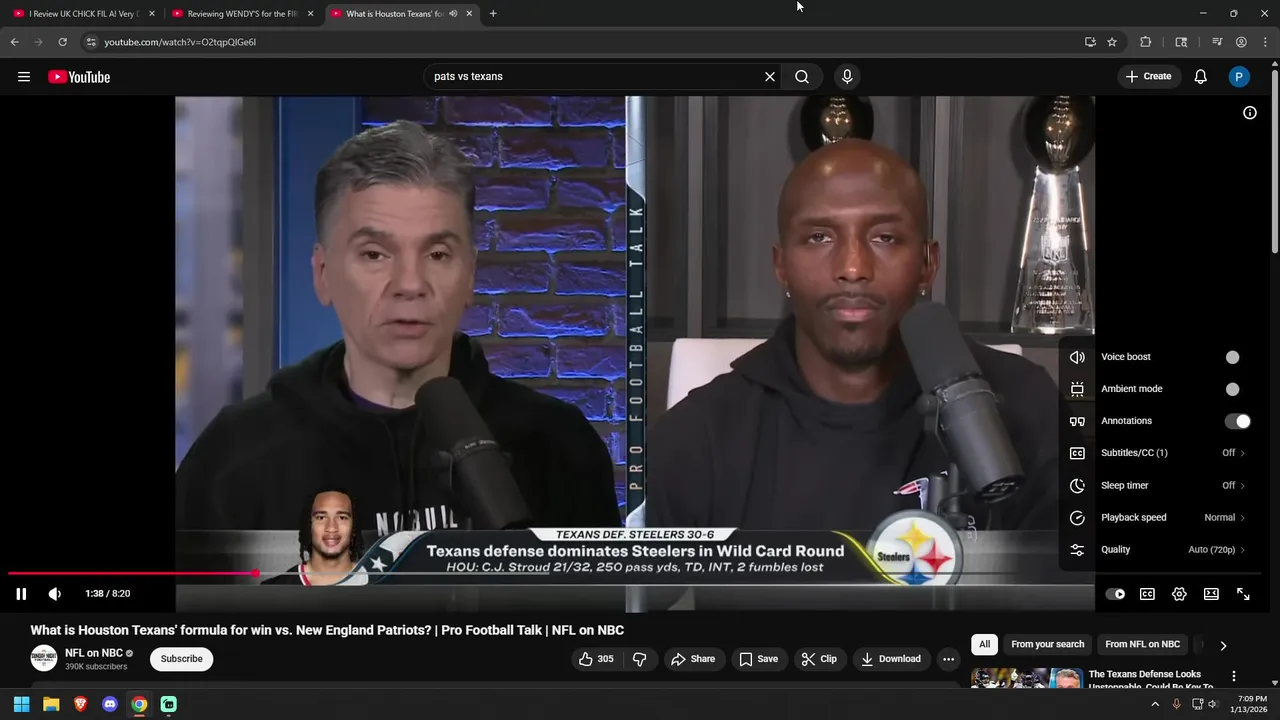Open File Explorer from taskbar

[51, 704]
